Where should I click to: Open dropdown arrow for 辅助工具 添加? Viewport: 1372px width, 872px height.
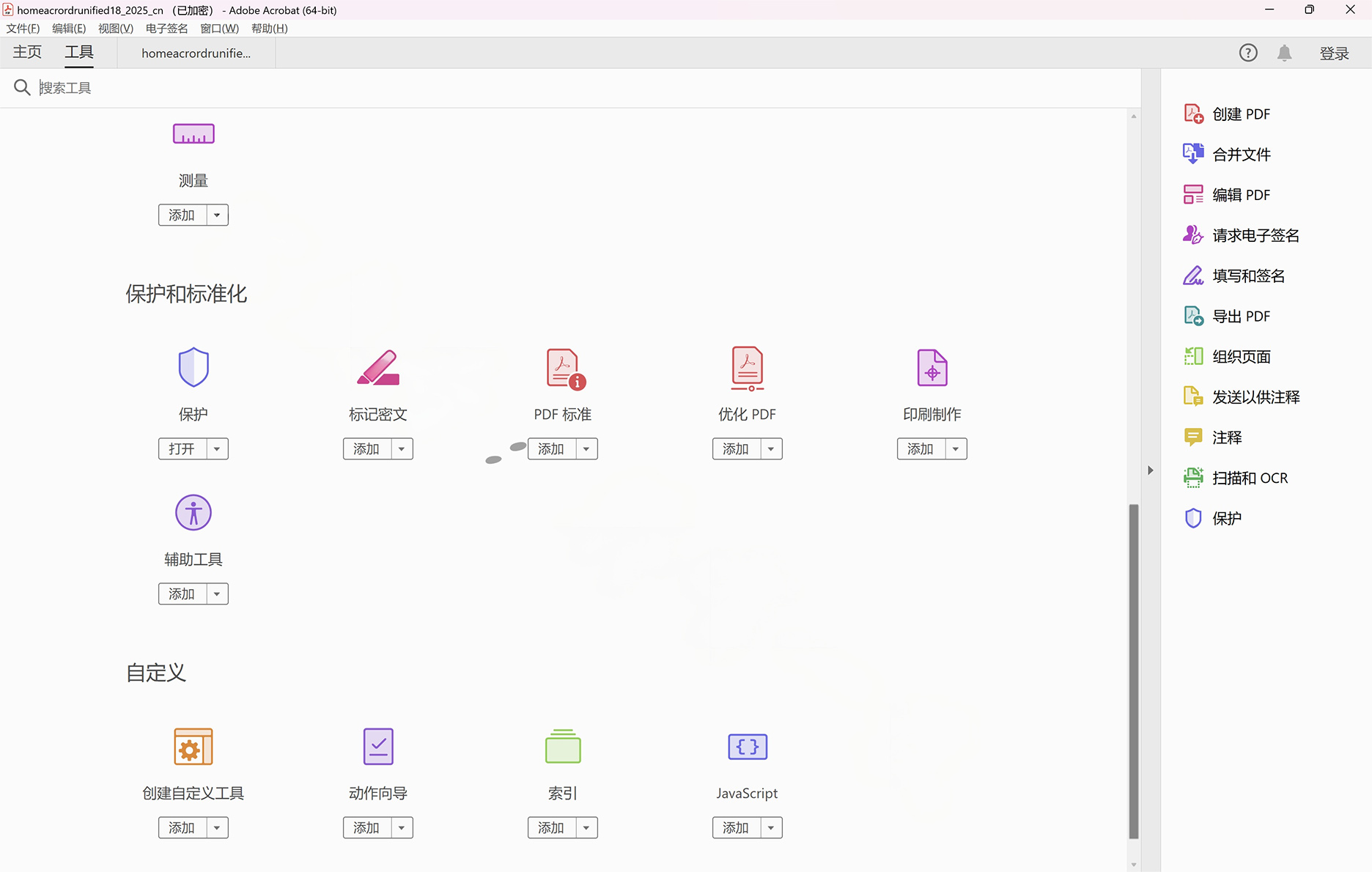(217, 594)
